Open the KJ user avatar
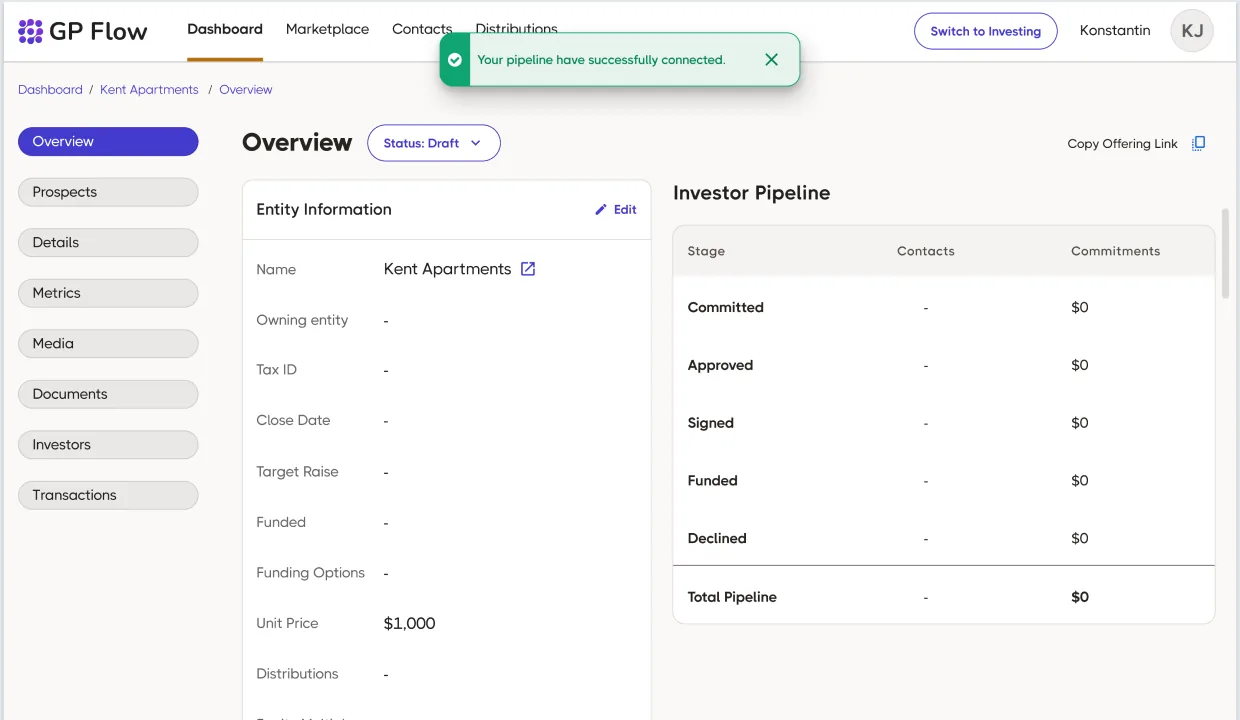 [1192, 31]
